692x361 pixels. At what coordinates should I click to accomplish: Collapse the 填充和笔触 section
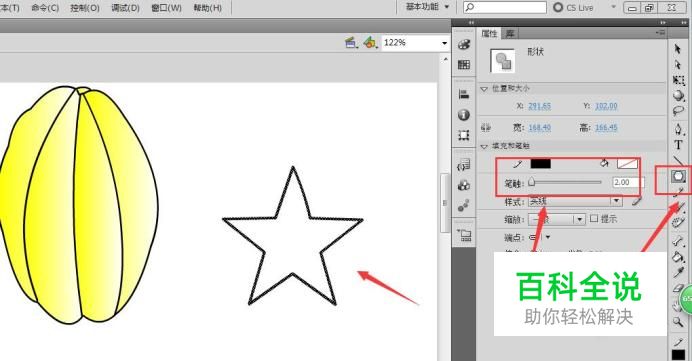click(484, 146)
